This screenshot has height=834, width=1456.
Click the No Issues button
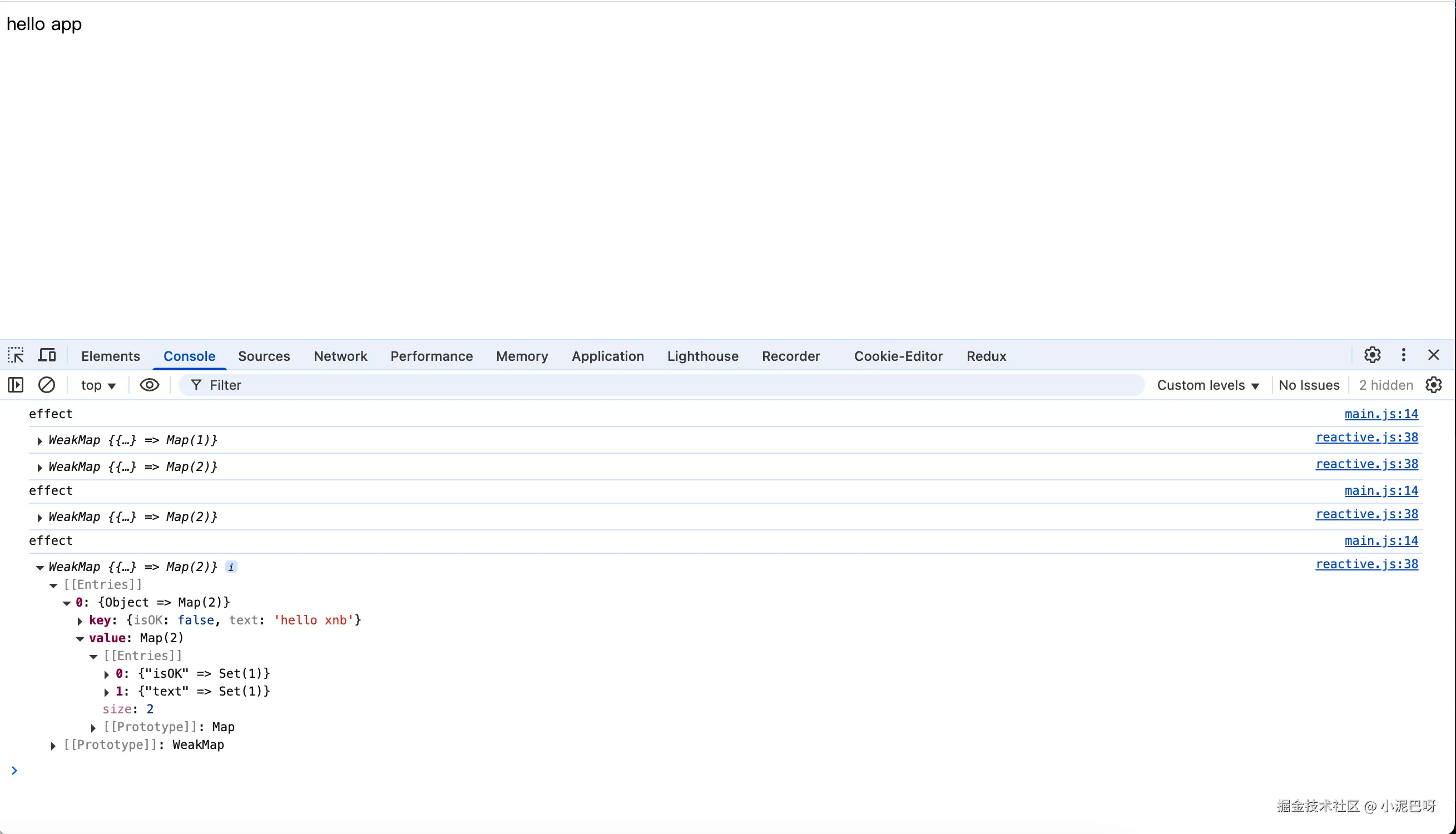pyautogui.click(x=1309, y=385)
